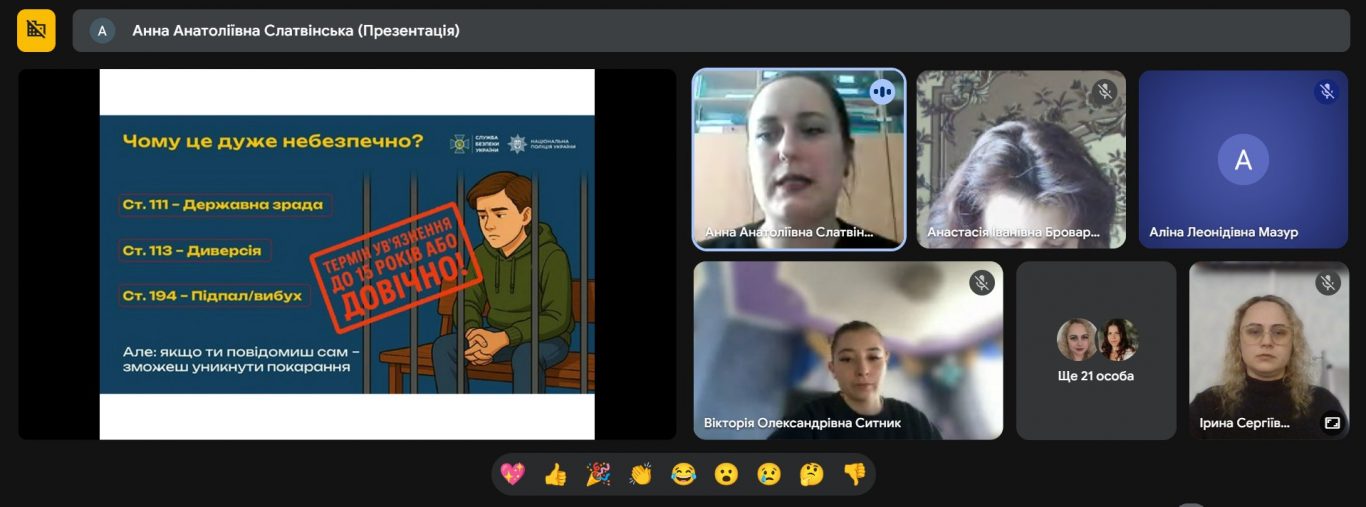
Task: Open the 'Ще 21 особа' participants tile
Action: pos(1096,351)
